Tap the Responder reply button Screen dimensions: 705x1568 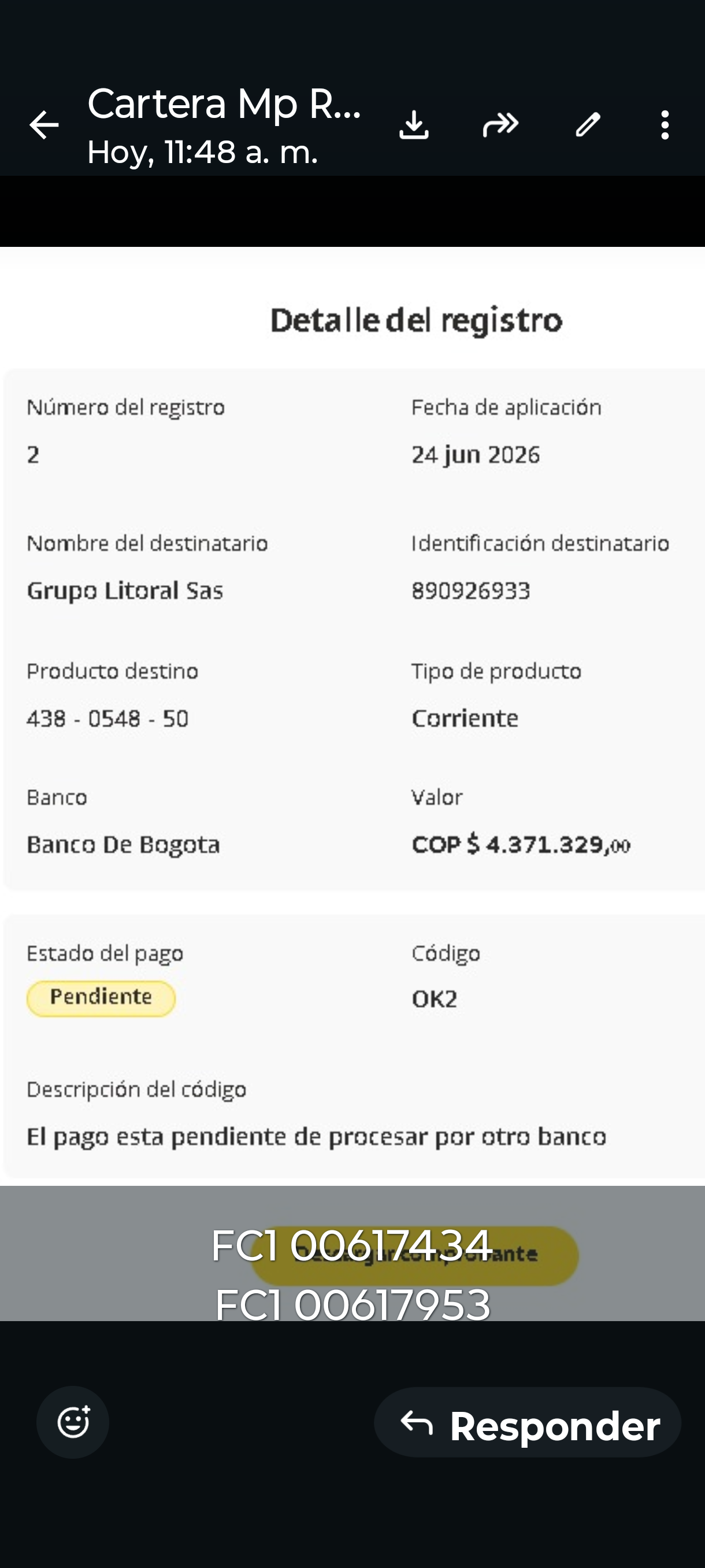528,1422
